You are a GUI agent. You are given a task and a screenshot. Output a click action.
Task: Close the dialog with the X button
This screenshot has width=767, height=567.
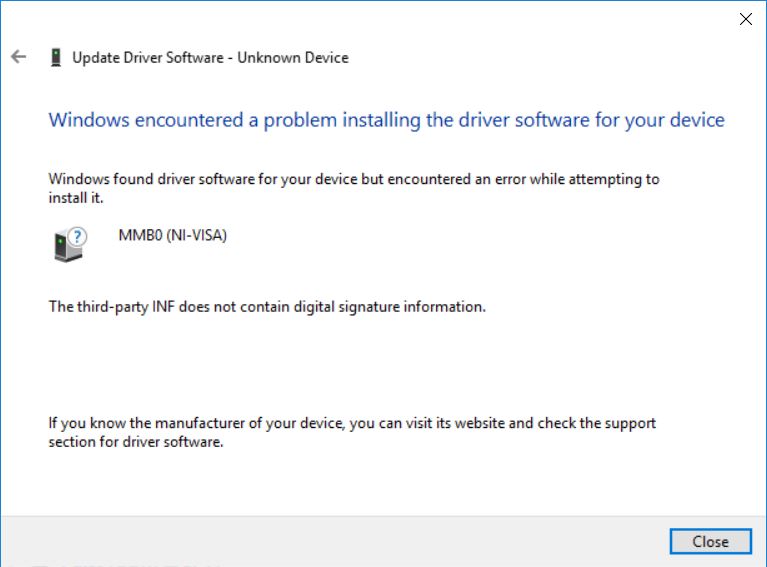[745, 19]
